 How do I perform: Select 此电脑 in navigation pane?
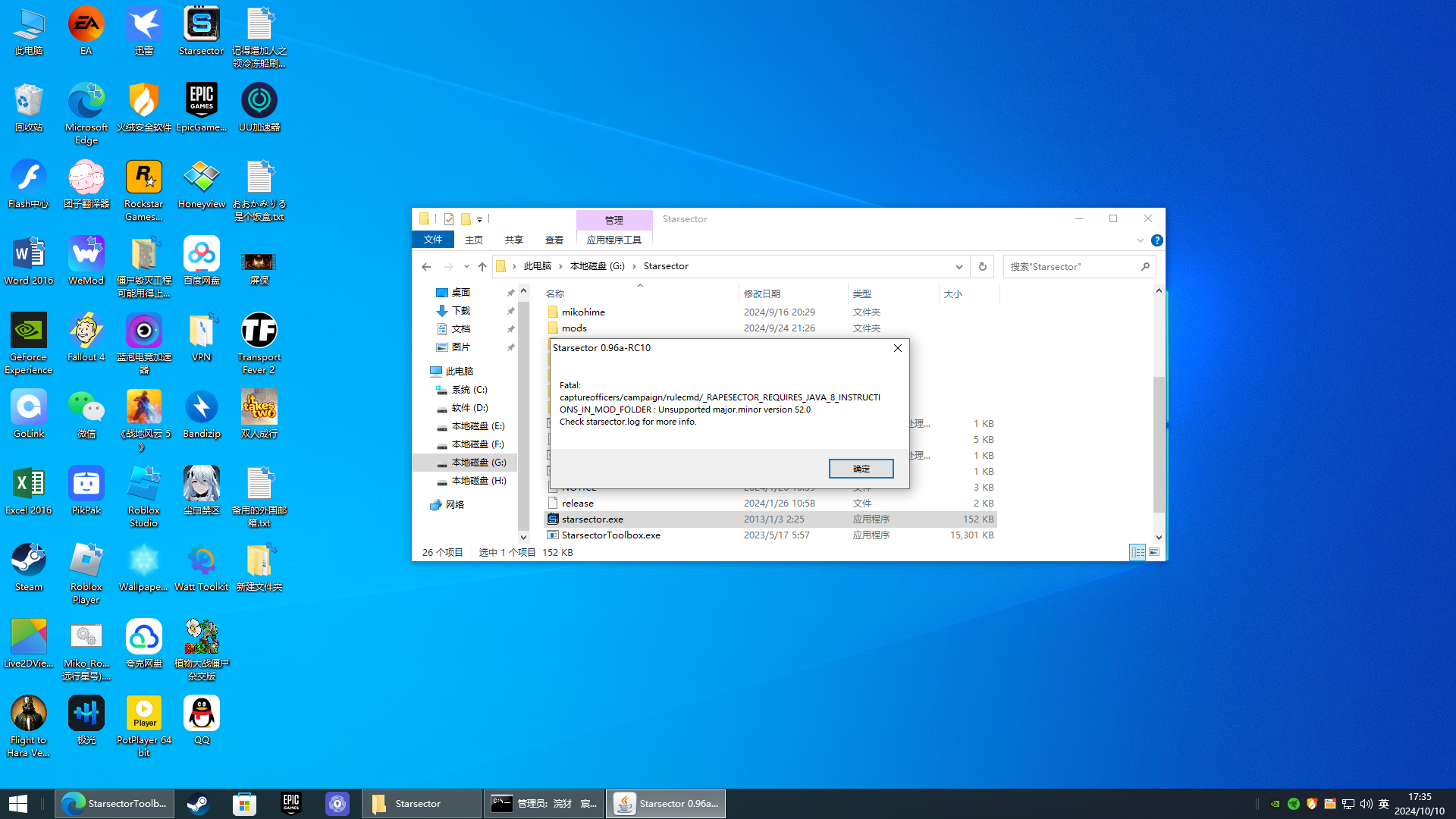(x=459, y=372)
